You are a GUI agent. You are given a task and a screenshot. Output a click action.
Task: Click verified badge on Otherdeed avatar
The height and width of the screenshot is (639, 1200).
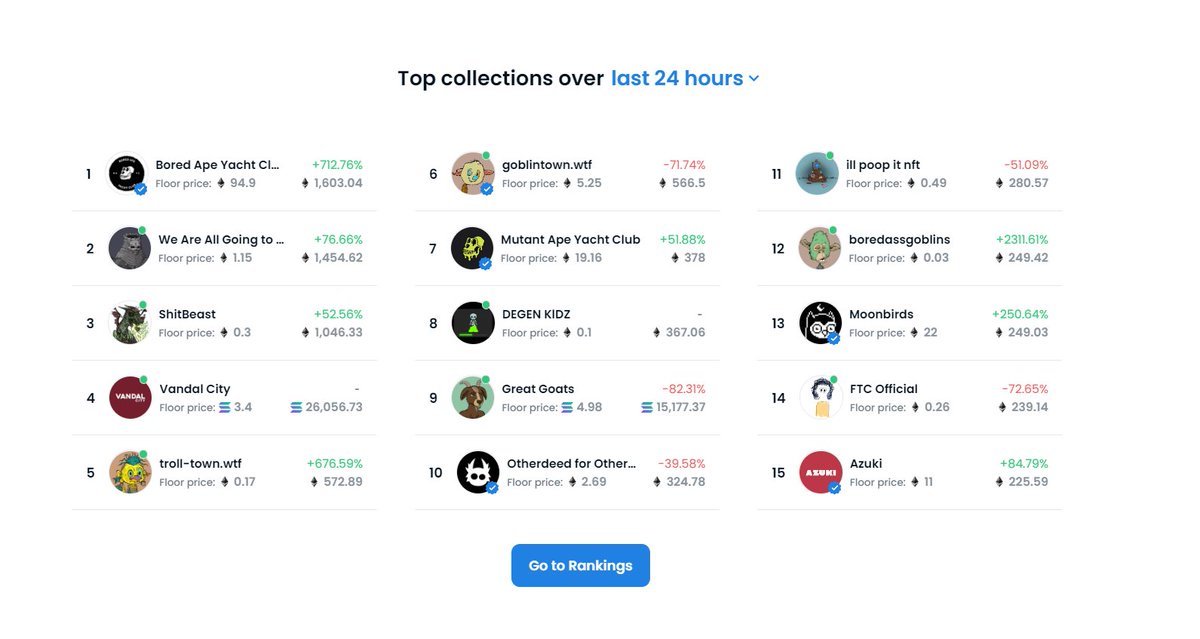492,488
